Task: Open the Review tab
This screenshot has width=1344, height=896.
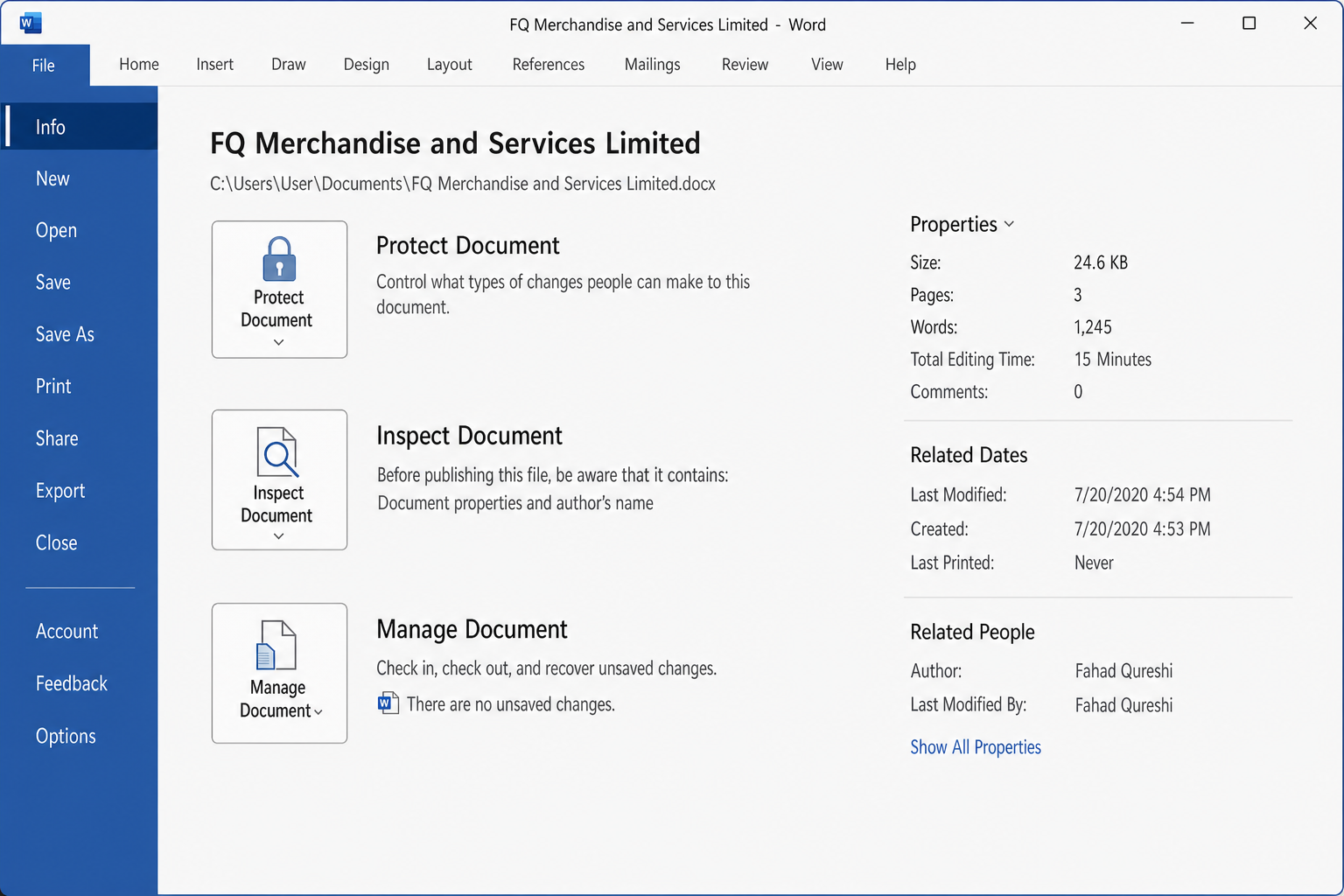Action: 745,65
